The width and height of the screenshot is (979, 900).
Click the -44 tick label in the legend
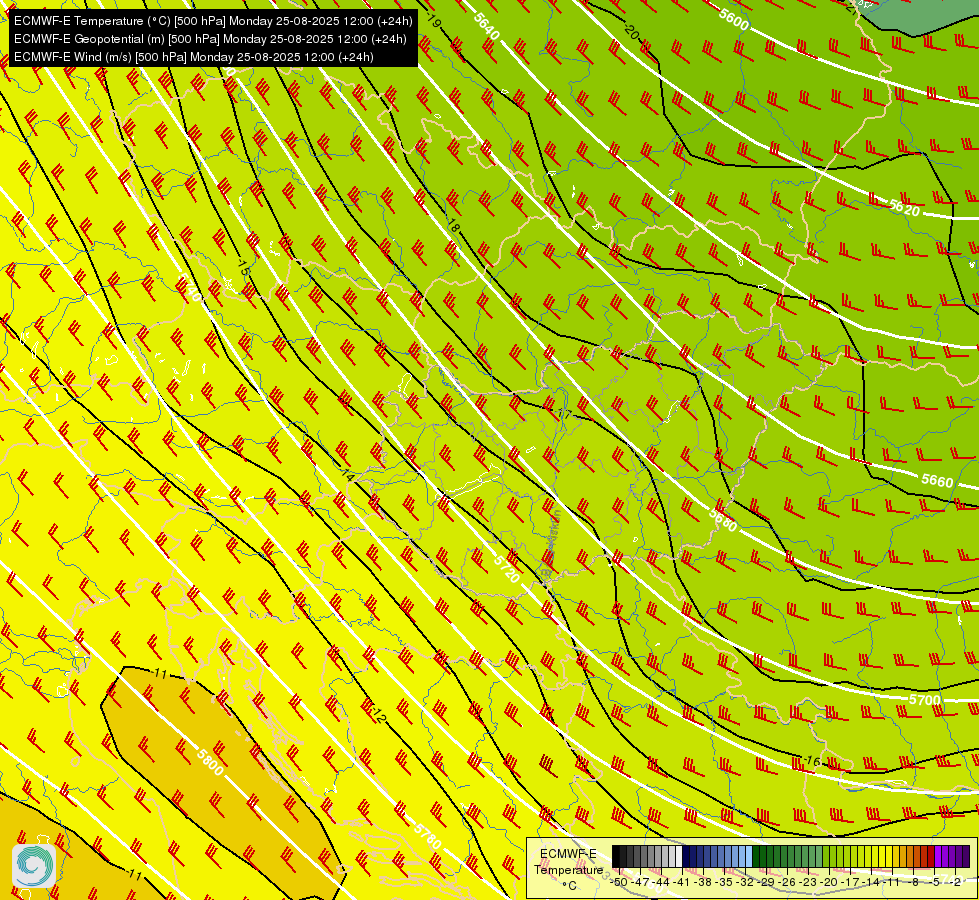pyautogui.click(x=662, y=882)
